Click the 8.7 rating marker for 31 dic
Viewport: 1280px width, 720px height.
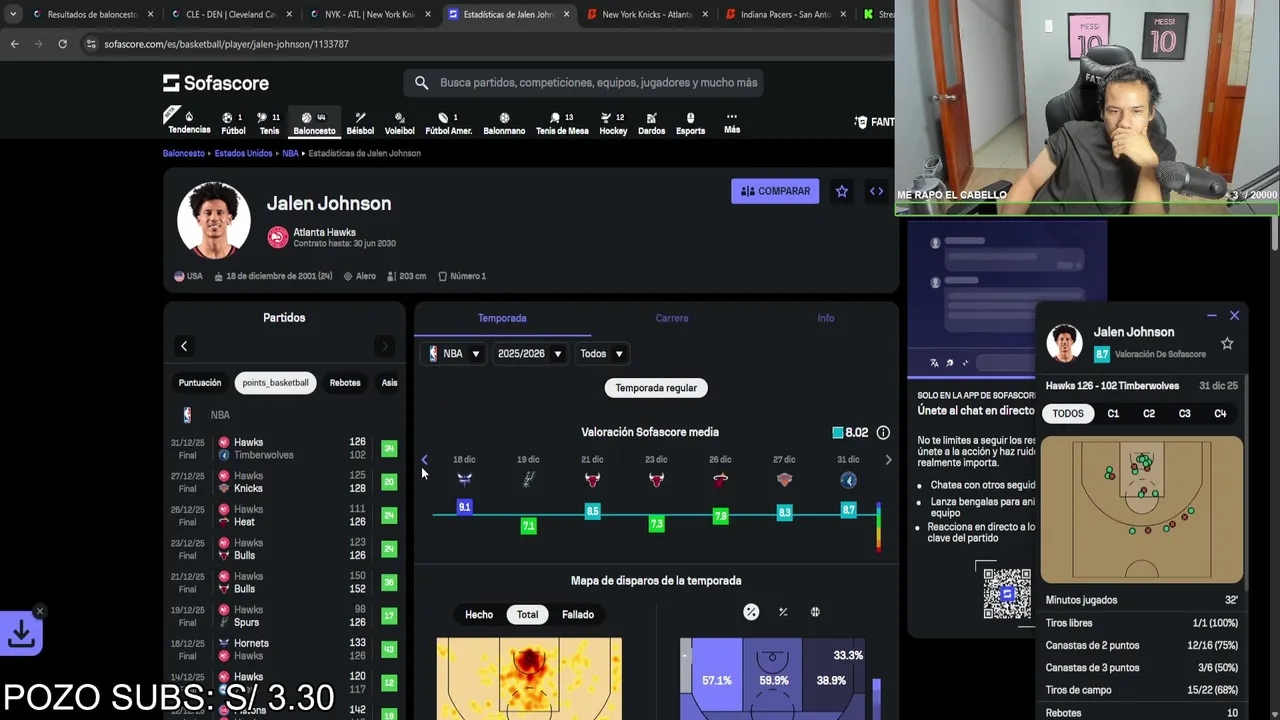pyautogui.click(x=848, y=510)
